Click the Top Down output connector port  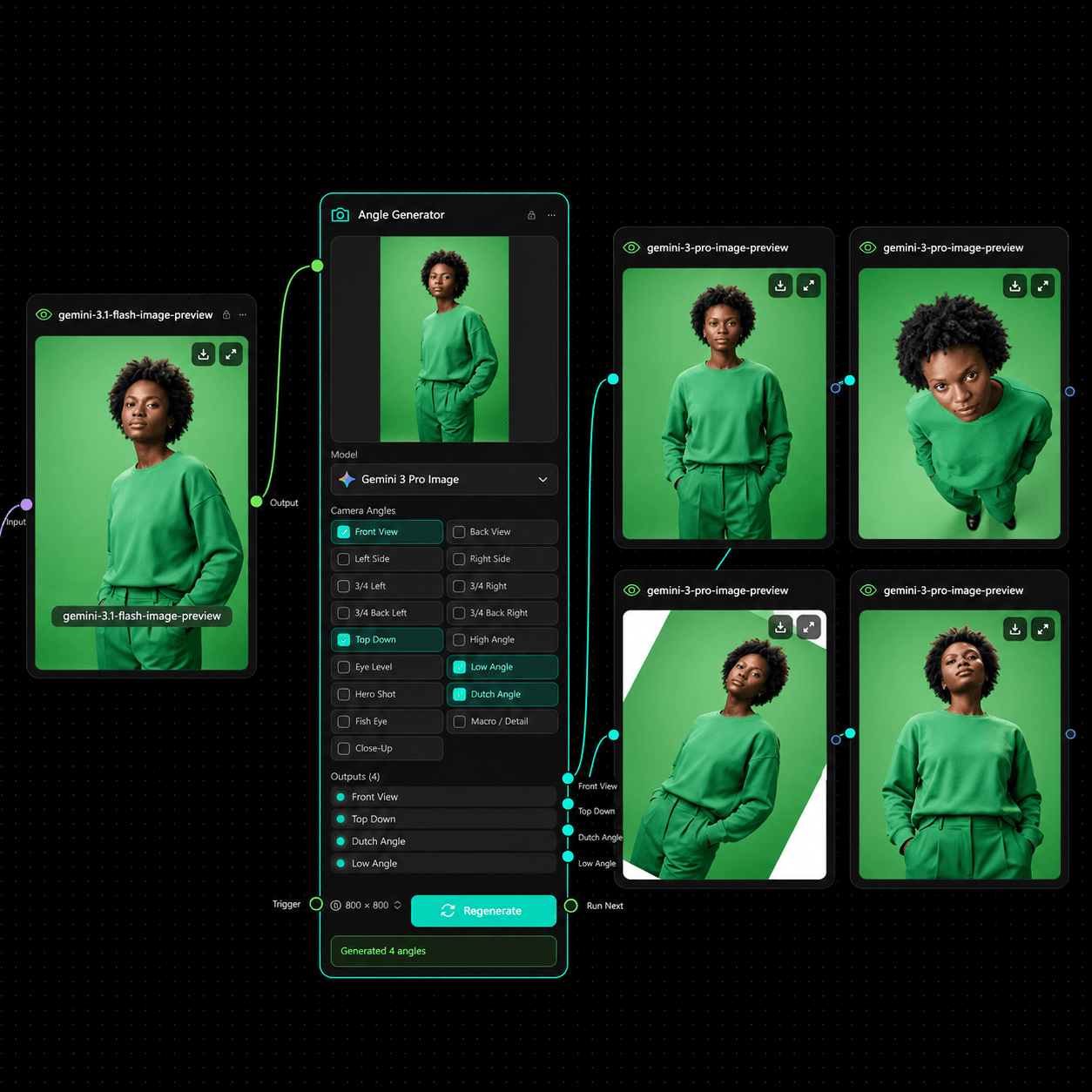point(568,804)
